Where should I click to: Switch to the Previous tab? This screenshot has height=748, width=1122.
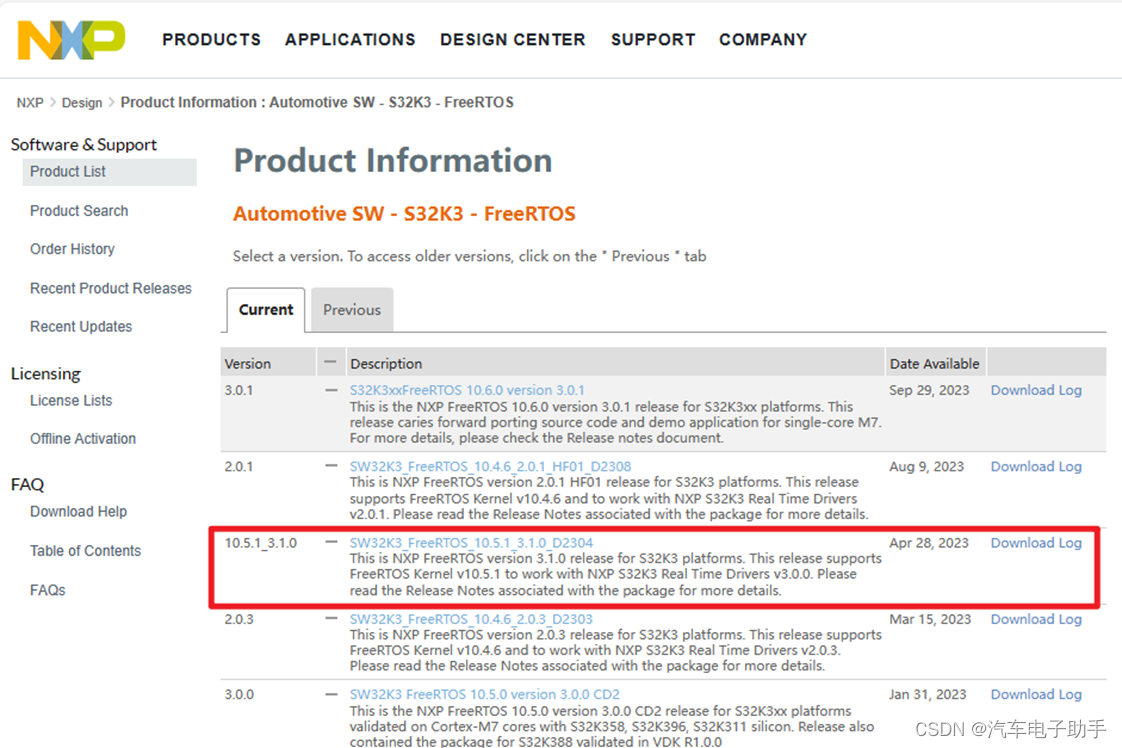[x=352, y=310]
